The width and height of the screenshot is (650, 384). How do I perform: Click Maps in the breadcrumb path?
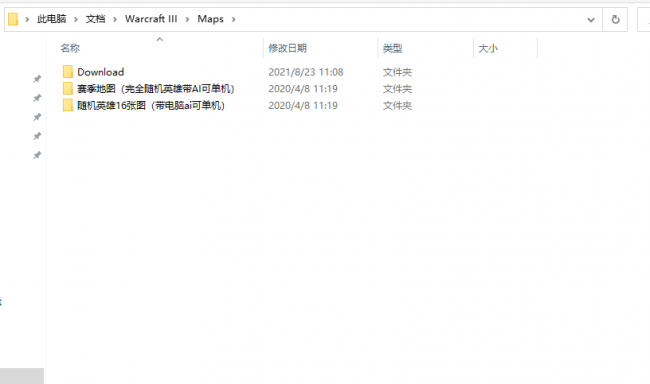point(210,19)
